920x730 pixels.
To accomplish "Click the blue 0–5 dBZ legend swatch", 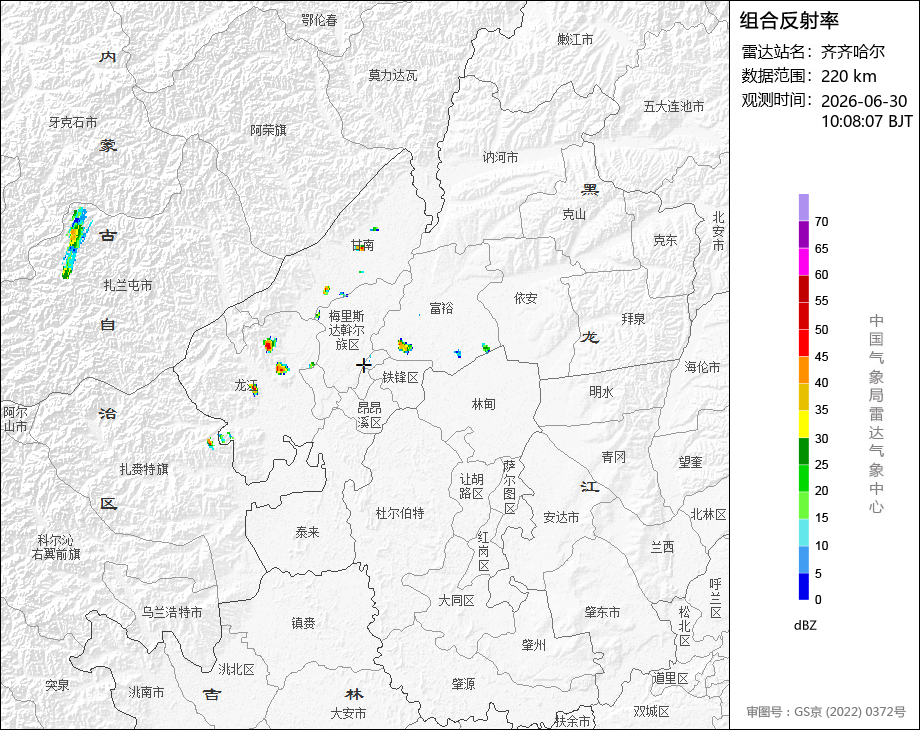I will pos(804,586).
